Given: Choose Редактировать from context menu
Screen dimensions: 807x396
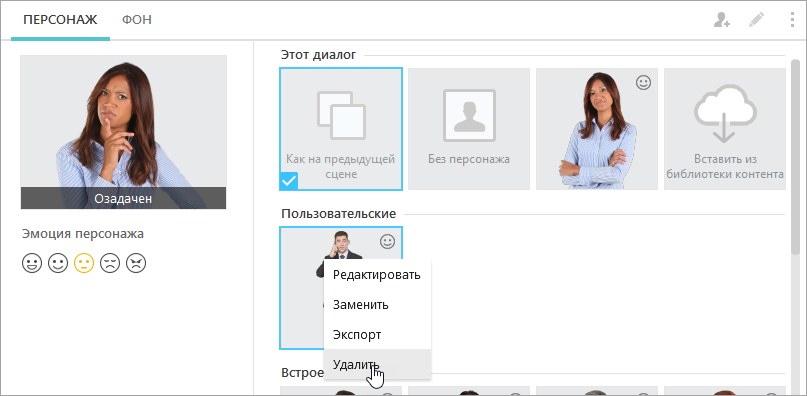Looking at the screenshot, I should [x=377, y=274].
